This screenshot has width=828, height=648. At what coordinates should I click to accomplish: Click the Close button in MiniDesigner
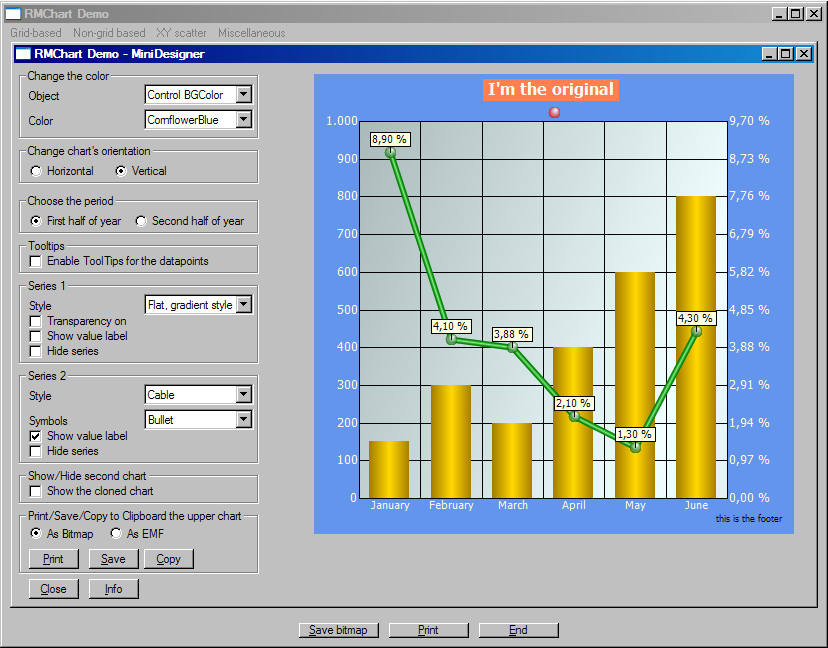tap(53, 589)
